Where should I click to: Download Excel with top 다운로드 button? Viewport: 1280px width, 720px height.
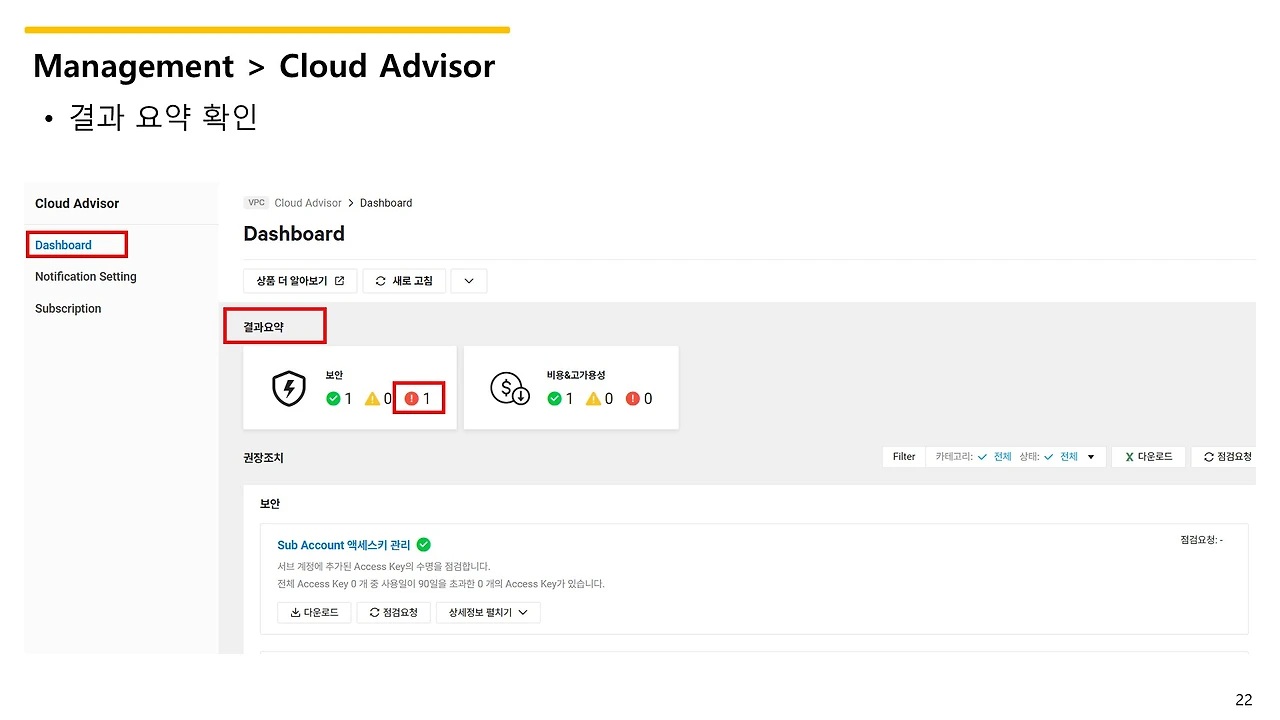[1148, 457]
